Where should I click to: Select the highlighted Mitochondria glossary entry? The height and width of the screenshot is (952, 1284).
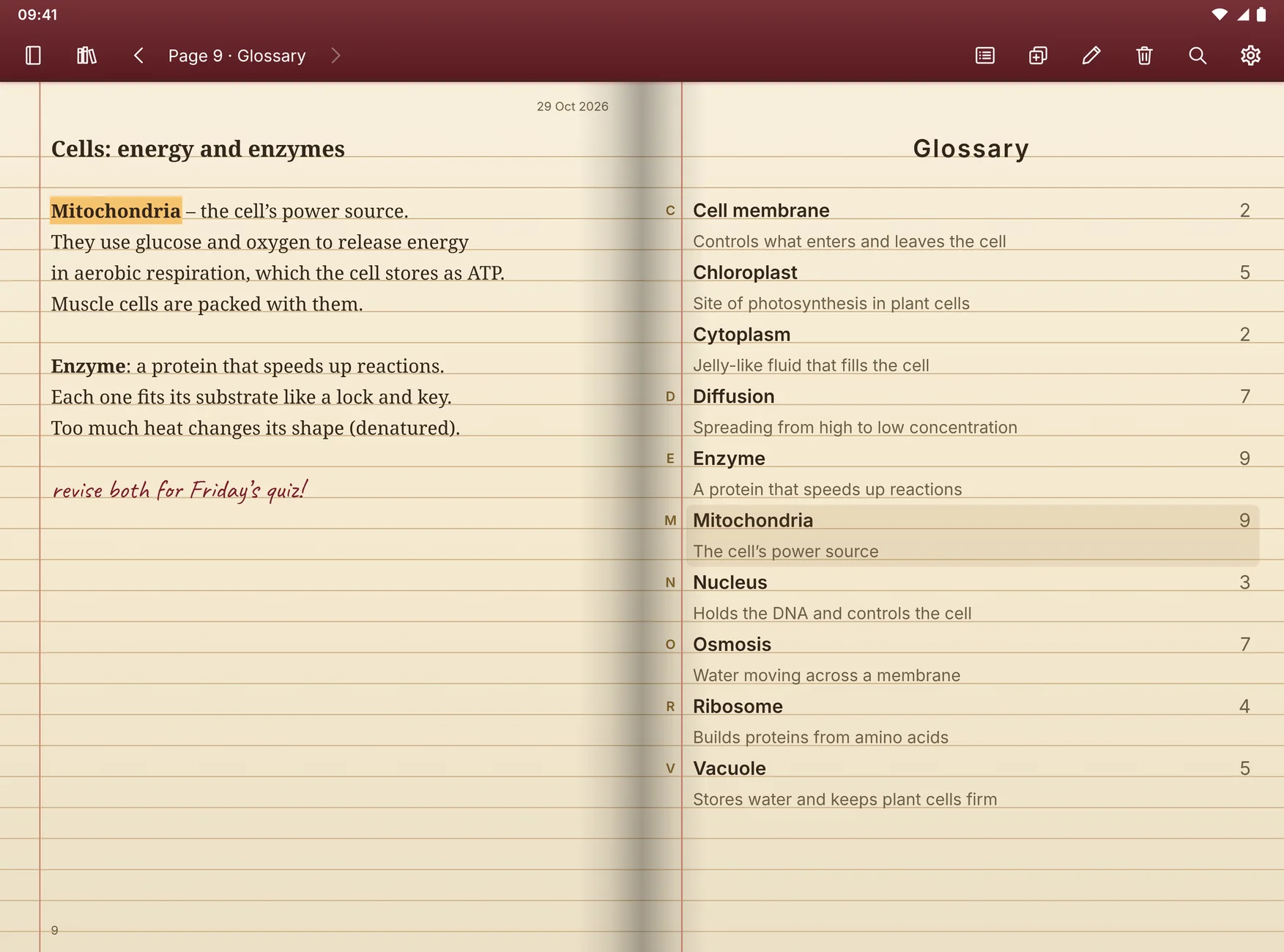(972, 535)
